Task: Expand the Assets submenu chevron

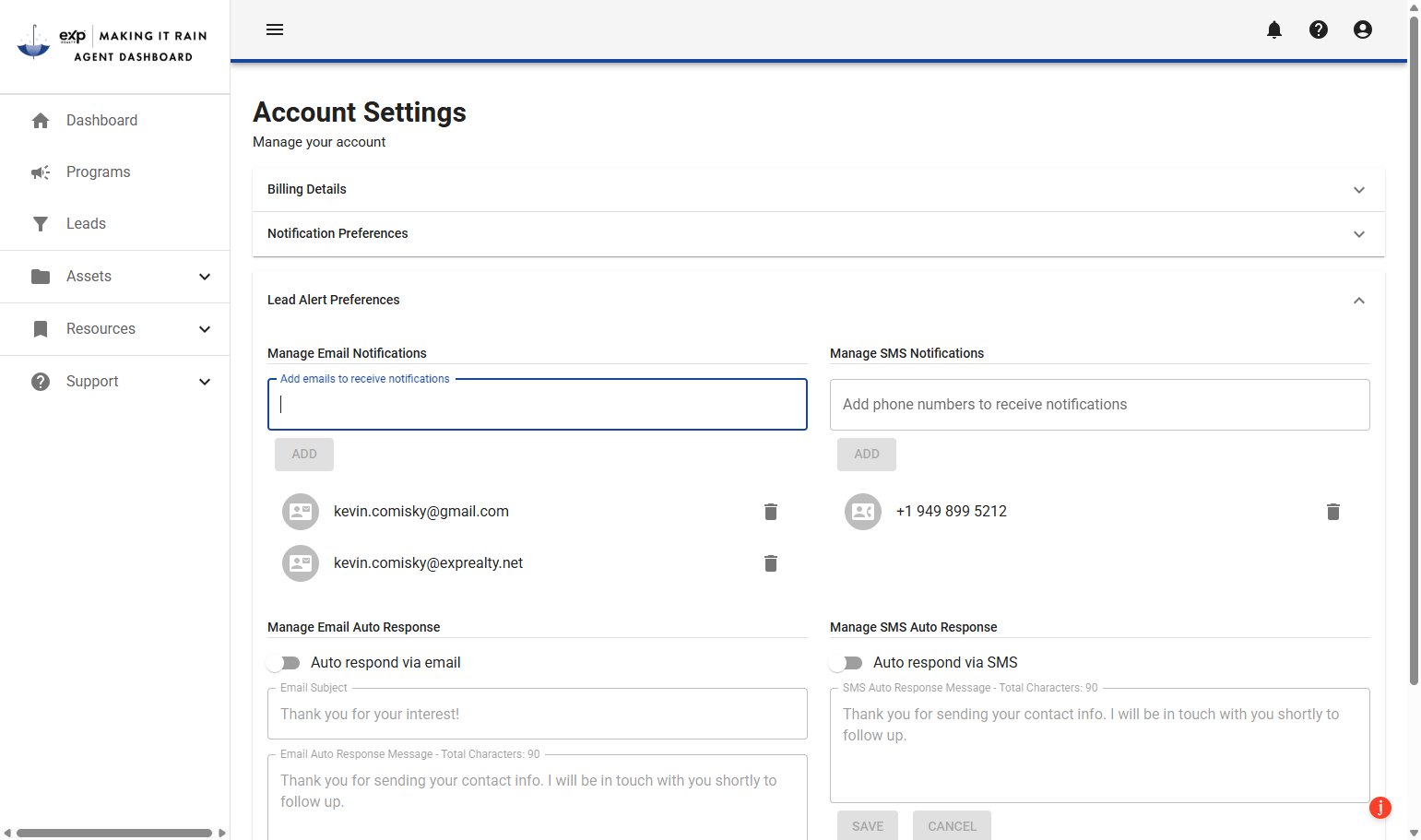Action: [x=205, y=277]
